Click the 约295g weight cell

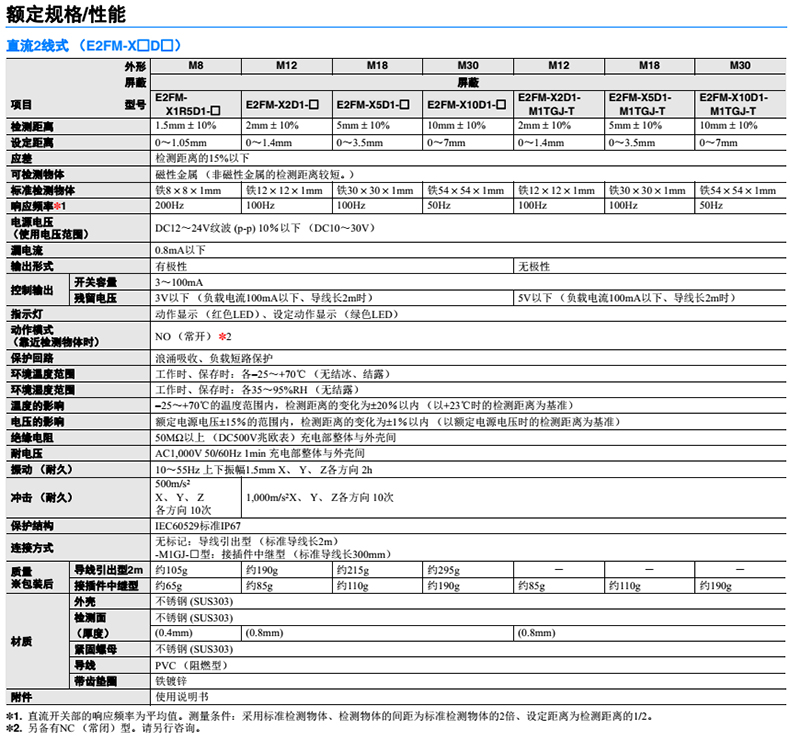pyautogui.click(x=444, y=569)
